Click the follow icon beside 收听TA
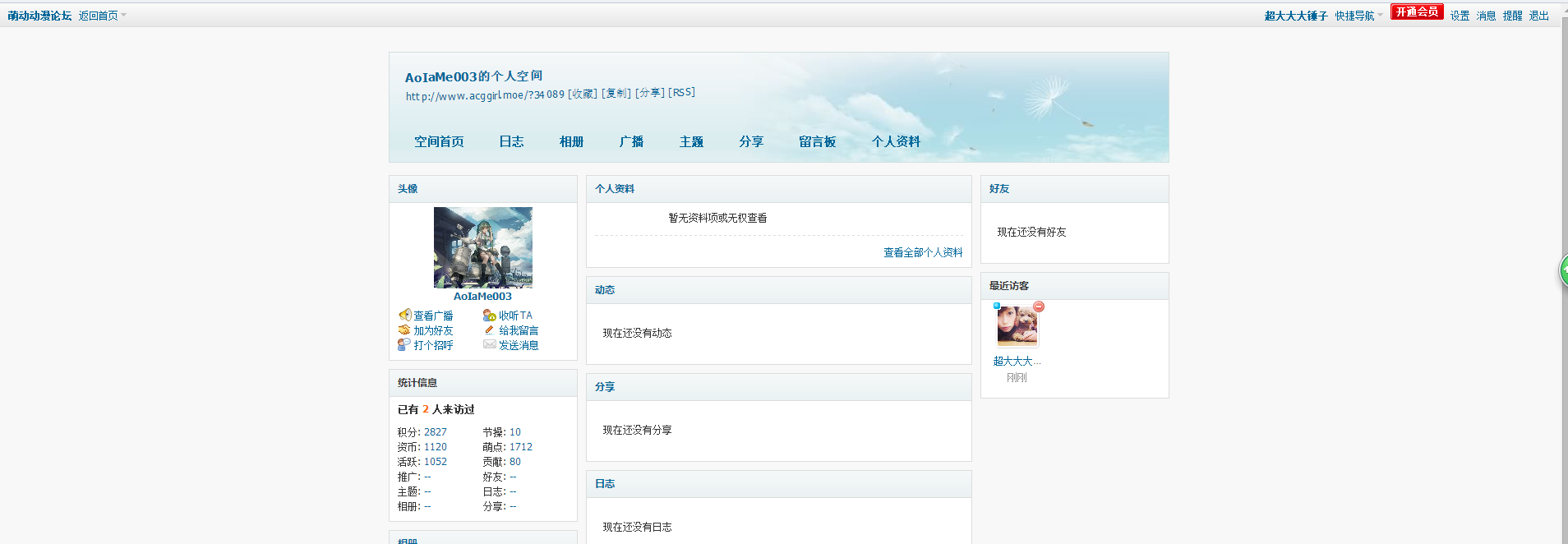 pyautogui.click(x=490, y=315)
